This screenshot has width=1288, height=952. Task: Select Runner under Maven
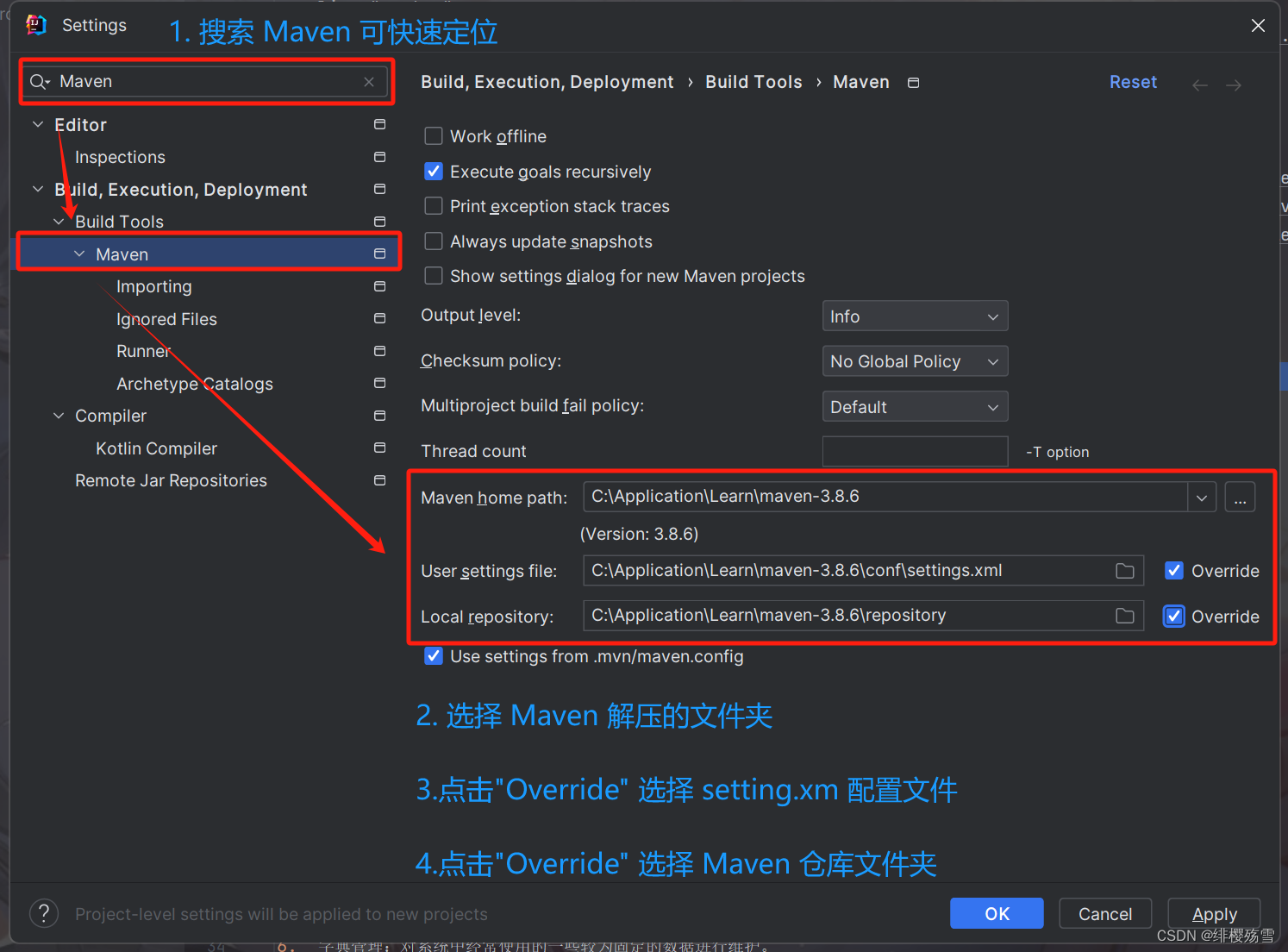143,351
